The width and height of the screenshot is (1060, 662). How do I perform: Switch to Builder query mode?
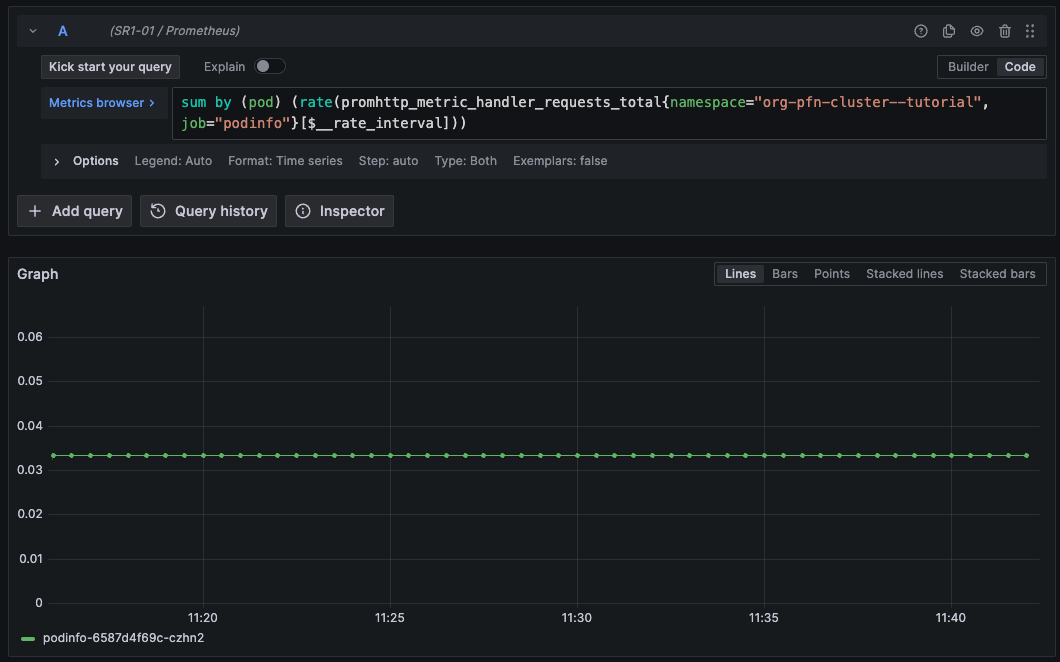[x=968, y=67]
